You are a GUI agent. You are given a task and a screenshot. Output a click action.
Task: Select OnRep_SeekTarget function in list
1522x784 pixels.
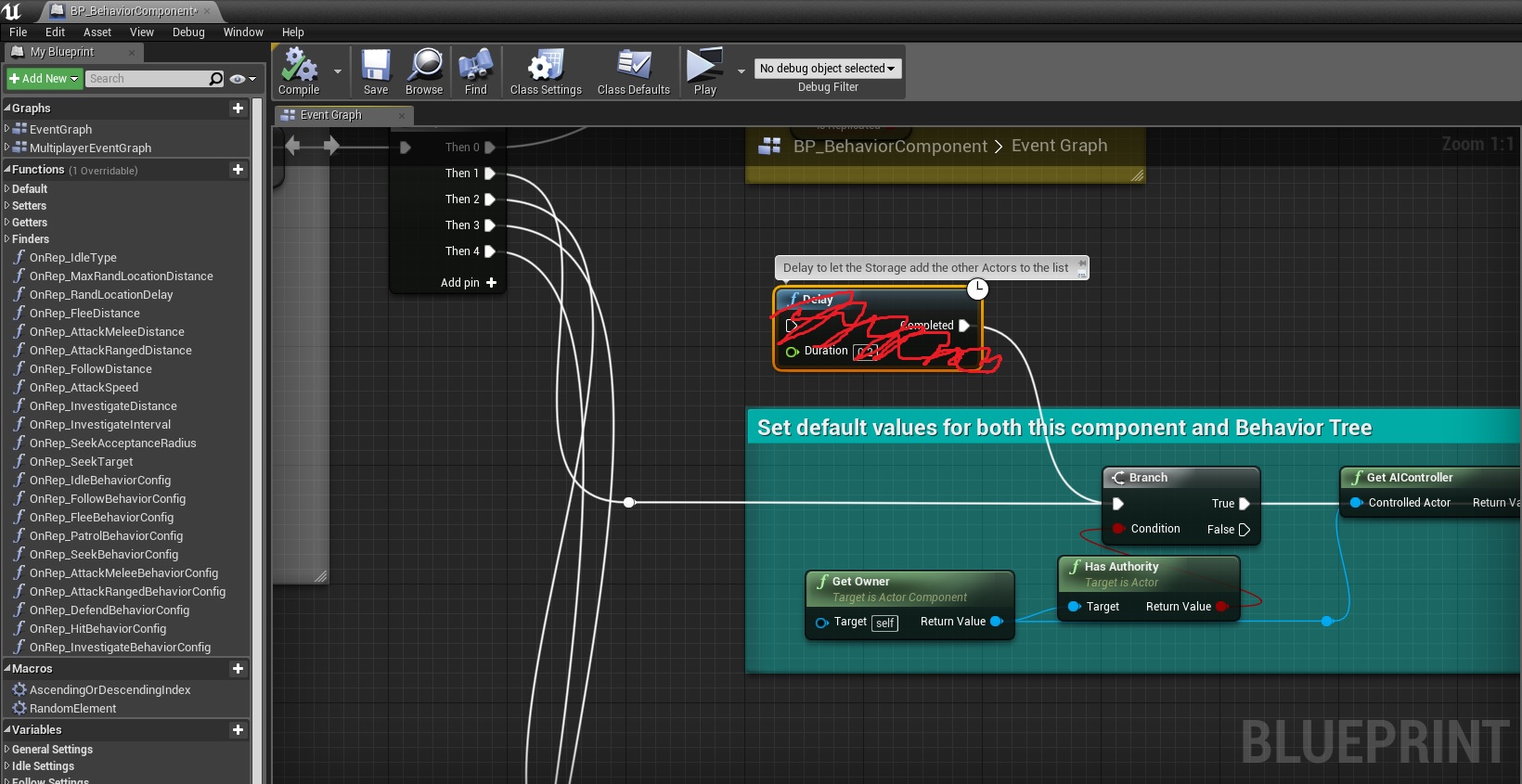click(x=81, y=462)
